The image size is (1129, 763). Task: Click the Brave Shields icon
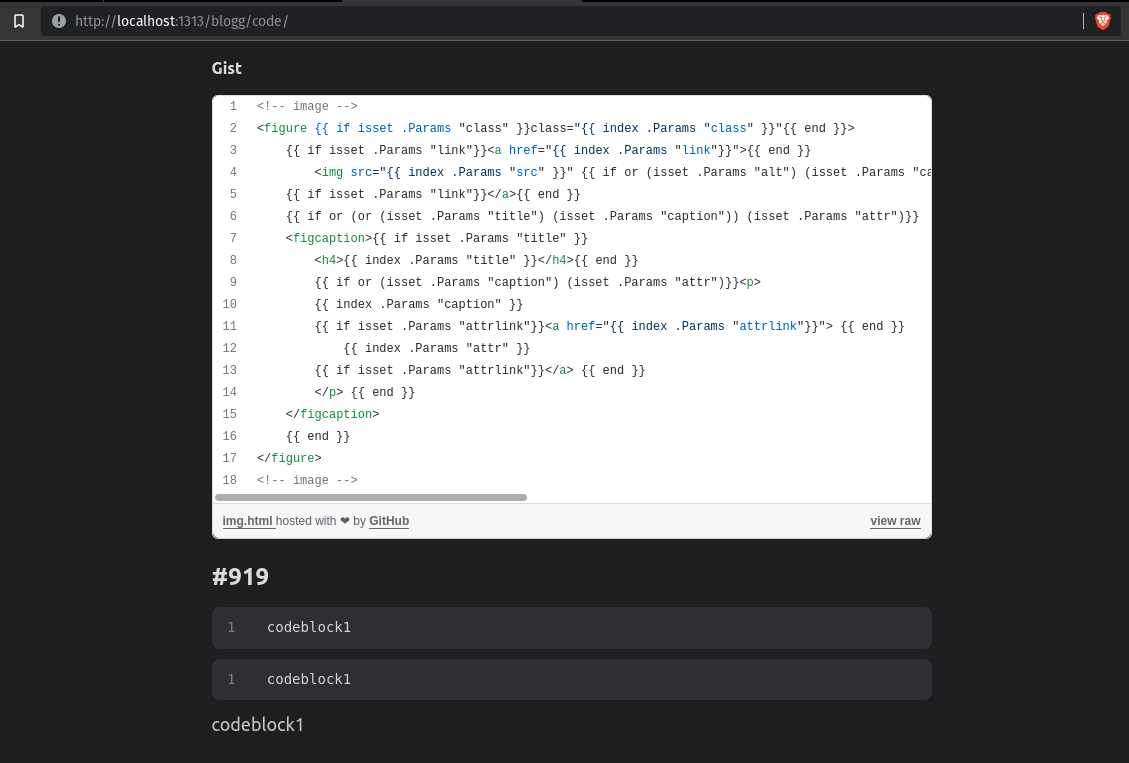(x=1101, y=20)
